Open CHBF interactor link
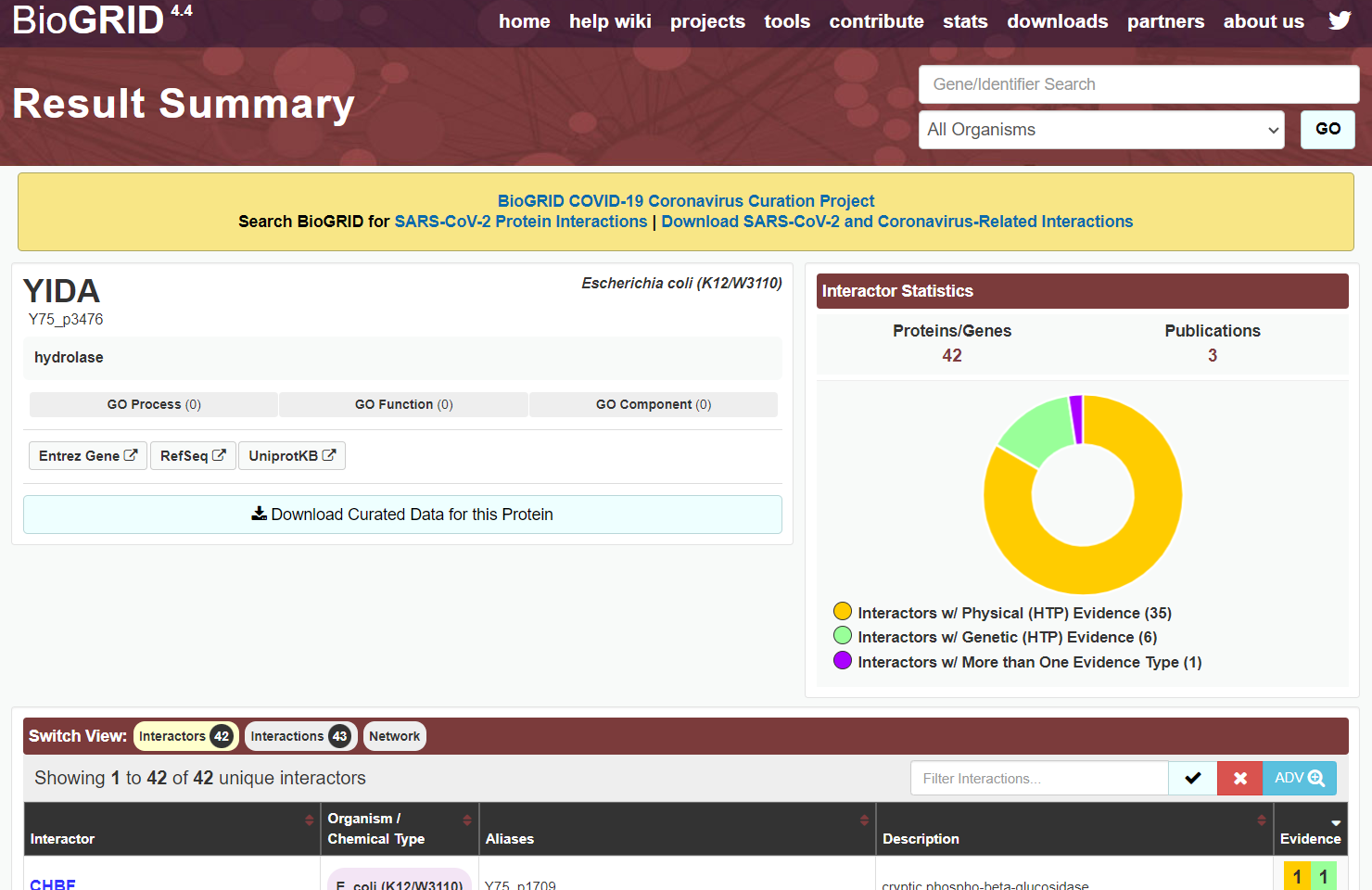The image size is (1372, 890). 53,883
